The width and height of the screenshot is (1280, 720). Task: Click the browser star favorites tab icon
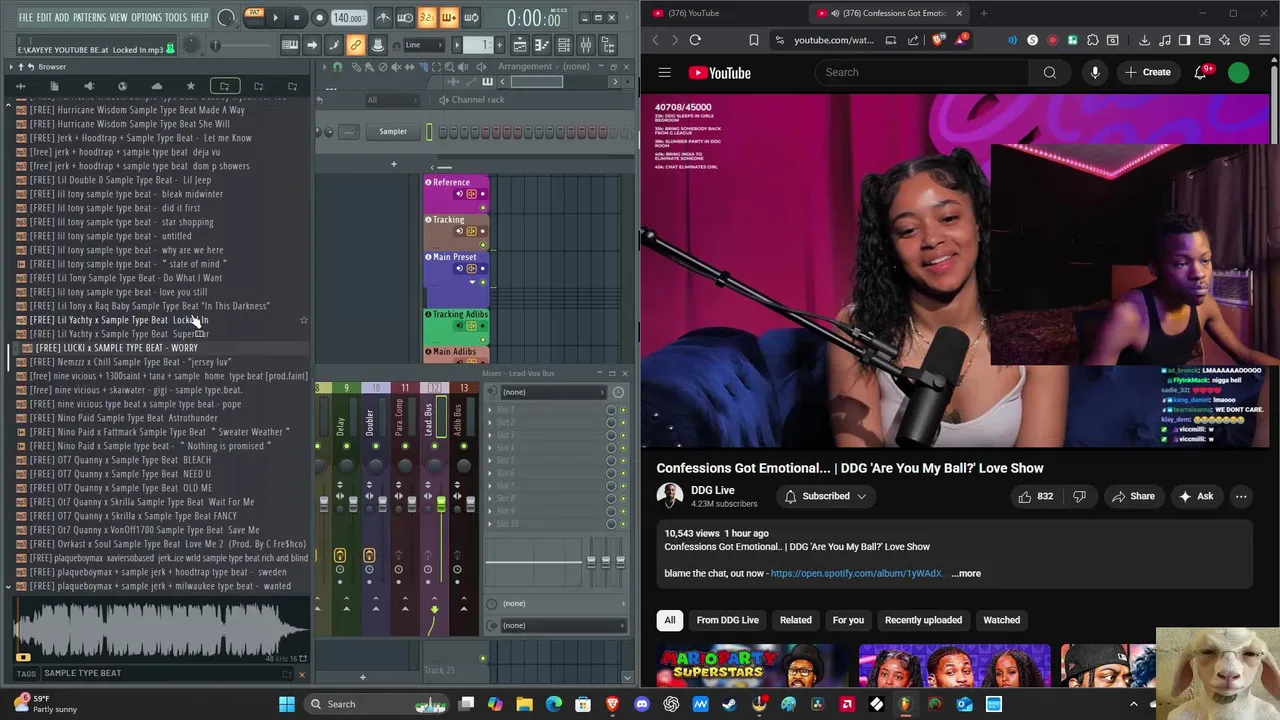(190, 86)
